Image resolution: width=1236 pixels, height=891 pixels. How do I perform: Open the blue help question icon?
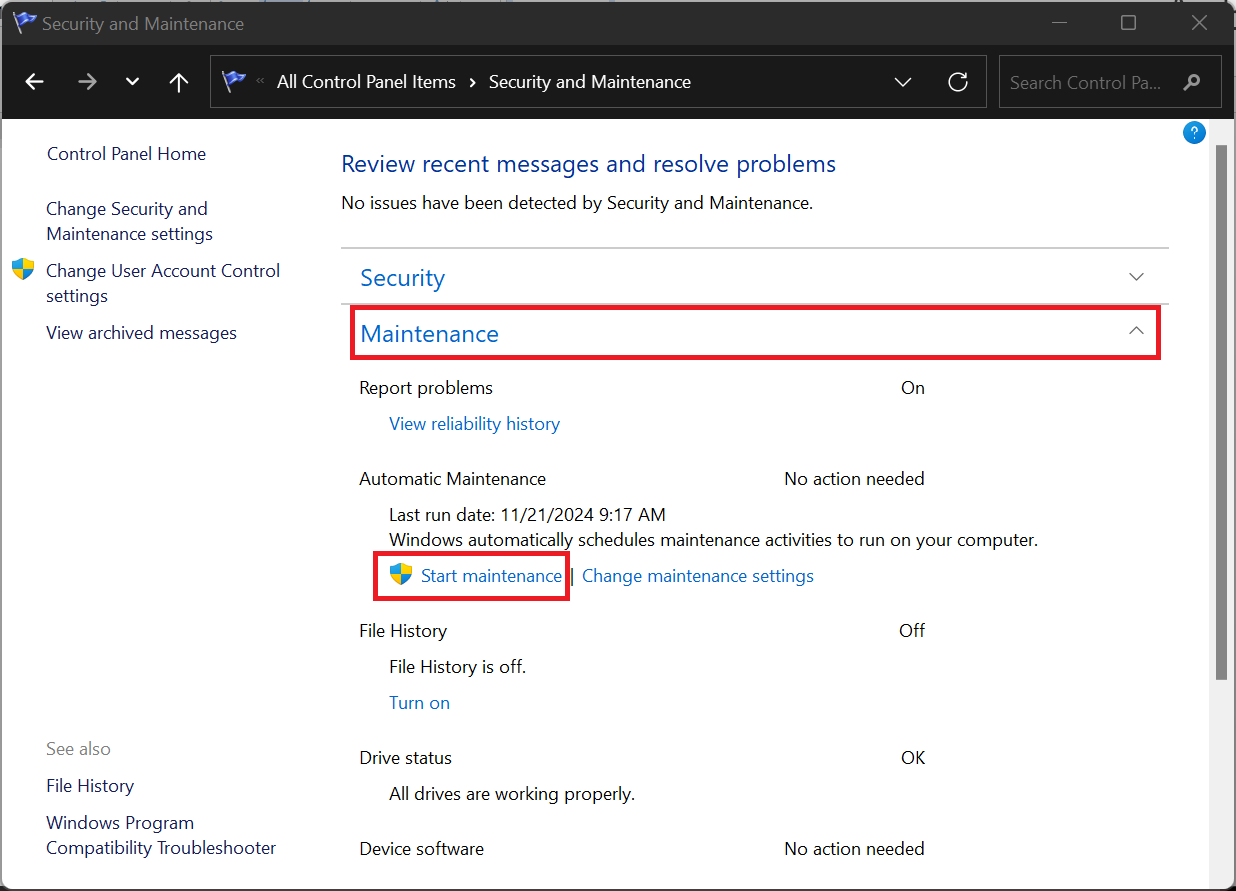point(1194,133)
